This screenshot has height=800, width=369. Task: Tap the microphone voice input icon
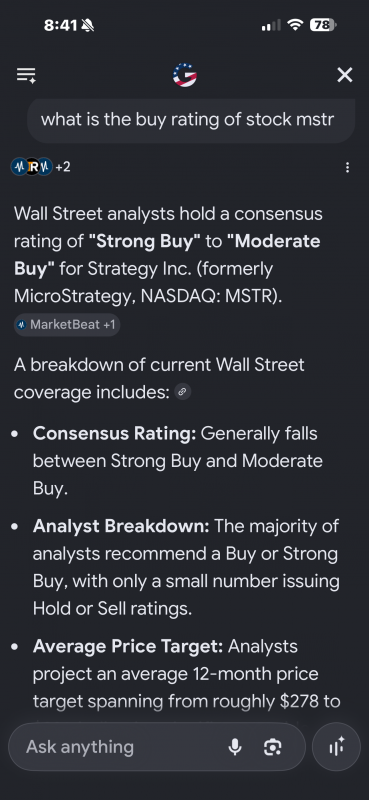click(x=235, y=747)
